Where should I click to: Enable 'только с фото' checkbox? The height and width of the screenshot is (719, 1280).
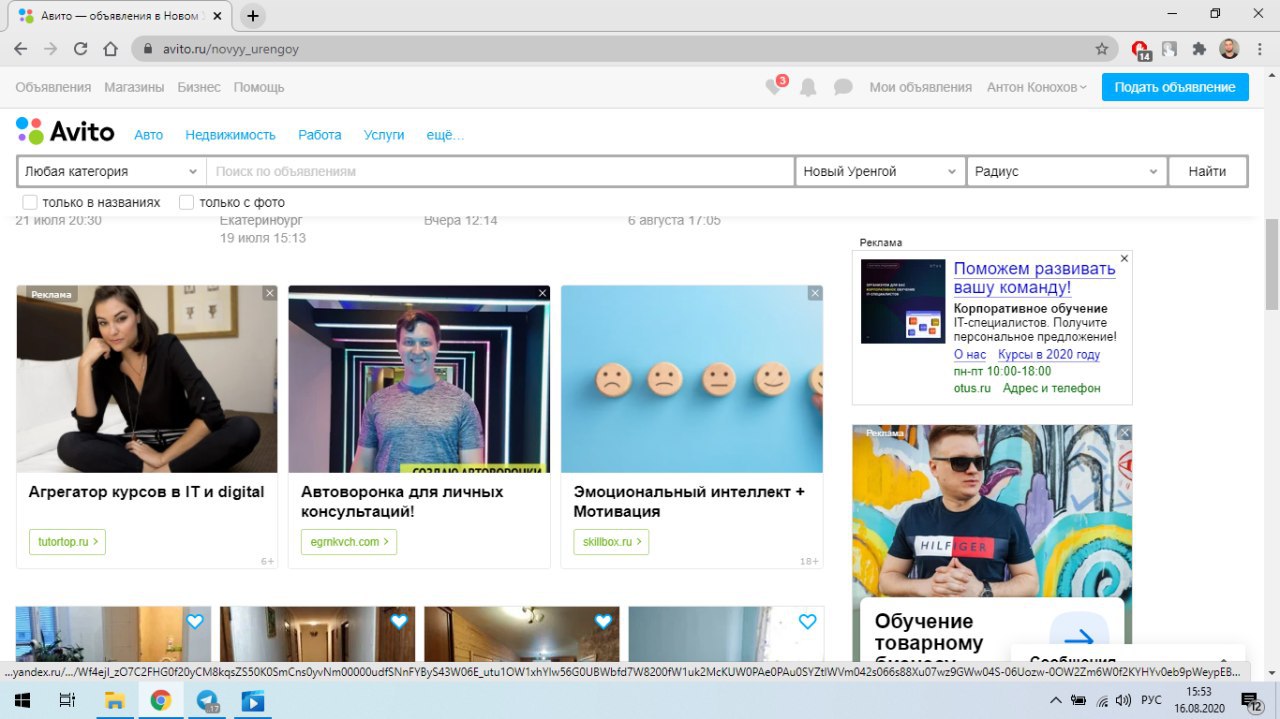tap(186, 202)
